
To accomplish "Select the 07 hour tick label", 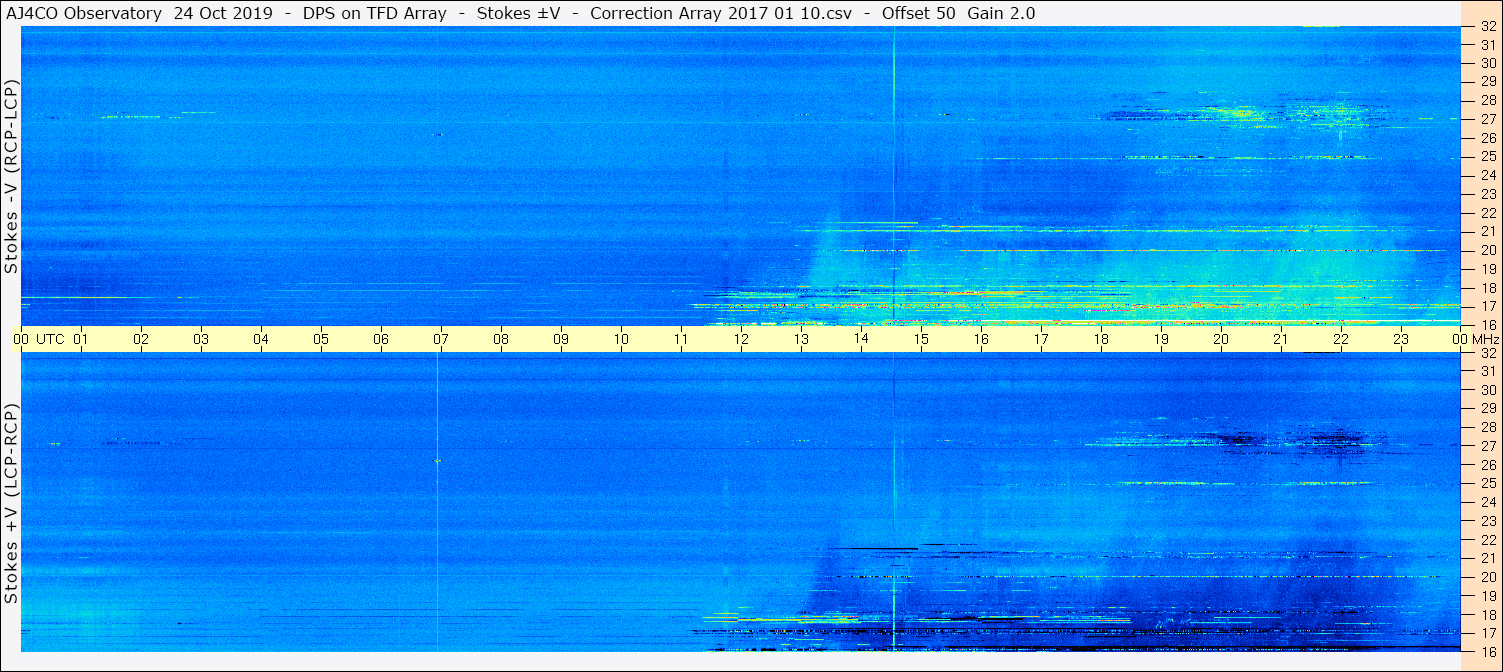I will [x=441, y=339].
